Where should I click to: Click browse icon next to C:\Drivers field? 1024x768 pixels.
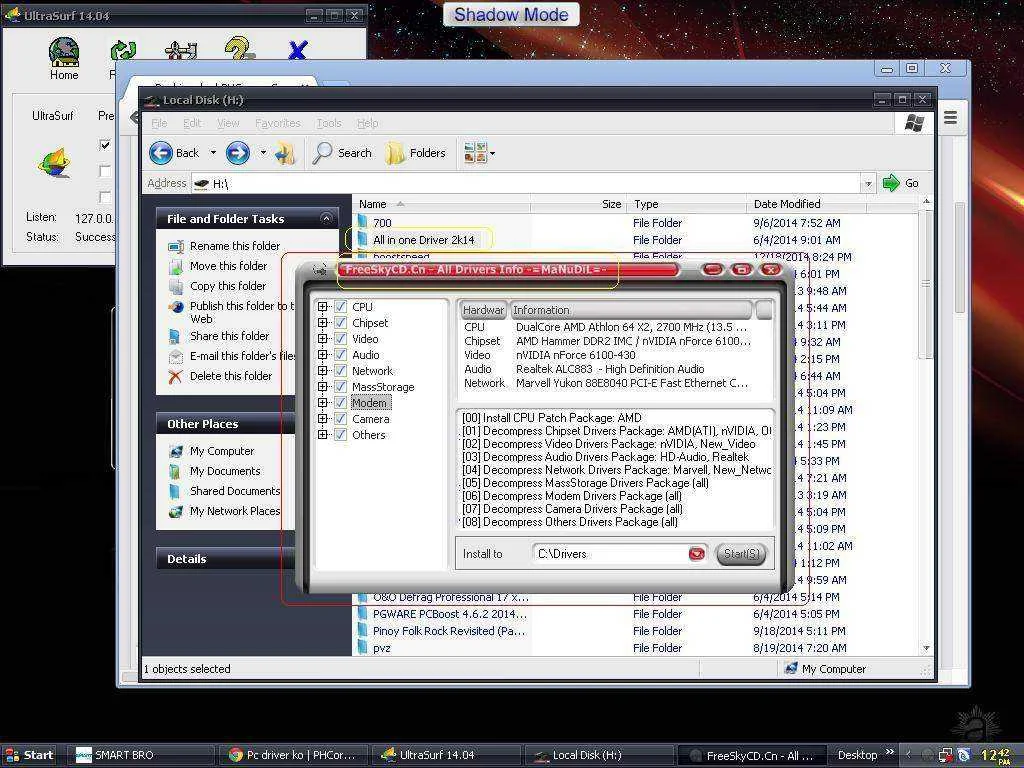click(x=697, y=554)
